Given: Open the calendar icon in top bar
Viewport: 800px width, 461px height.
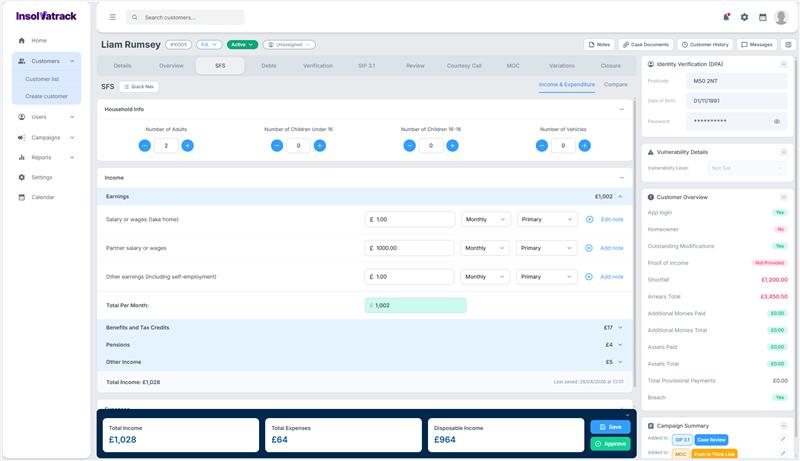Looking at the screenshot, I should click(762, 17).
